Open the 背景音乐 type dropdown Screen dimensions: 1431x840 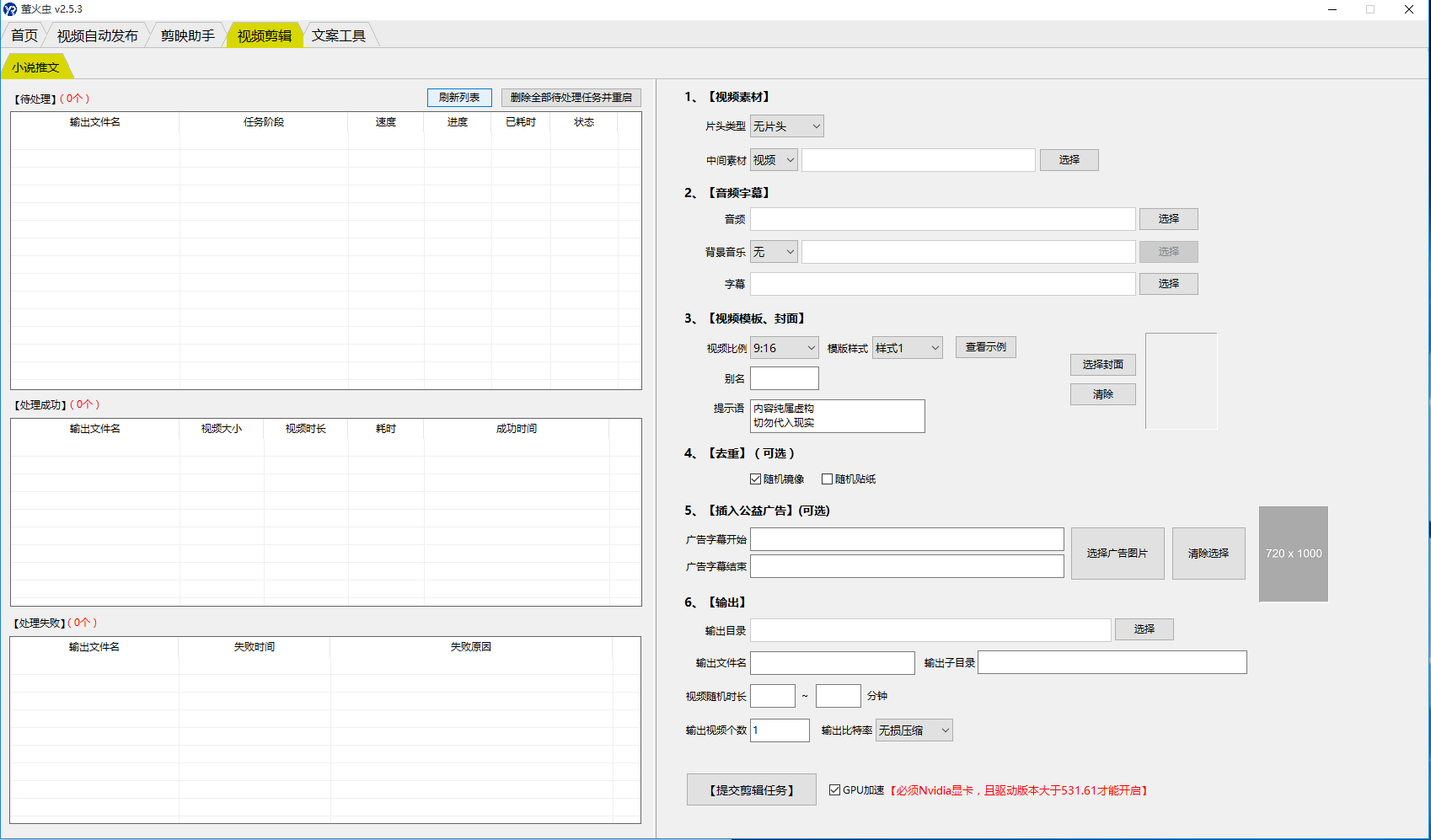[773, 252]
